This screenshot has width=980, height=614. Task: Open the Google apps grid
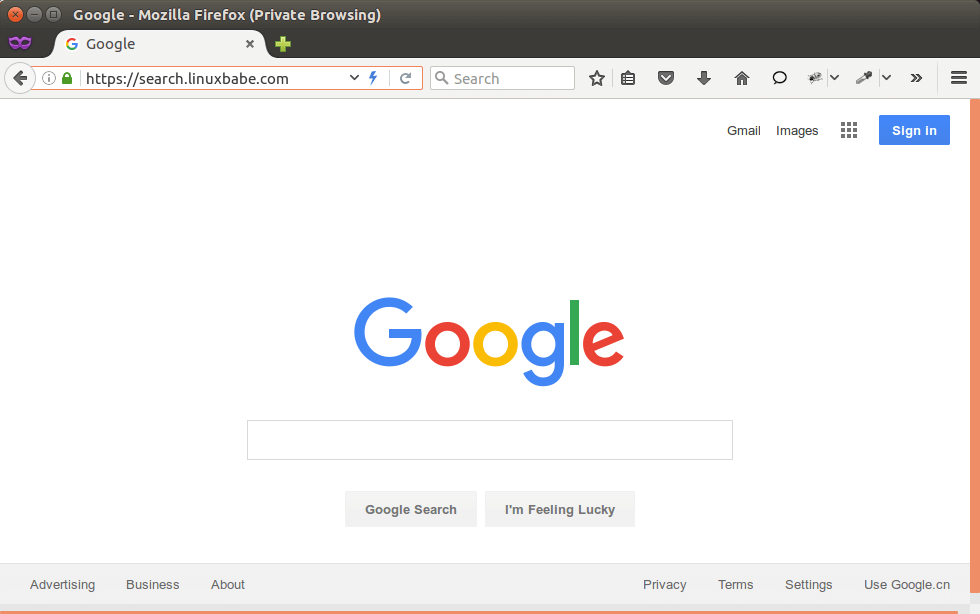click(x=849, y=130)
